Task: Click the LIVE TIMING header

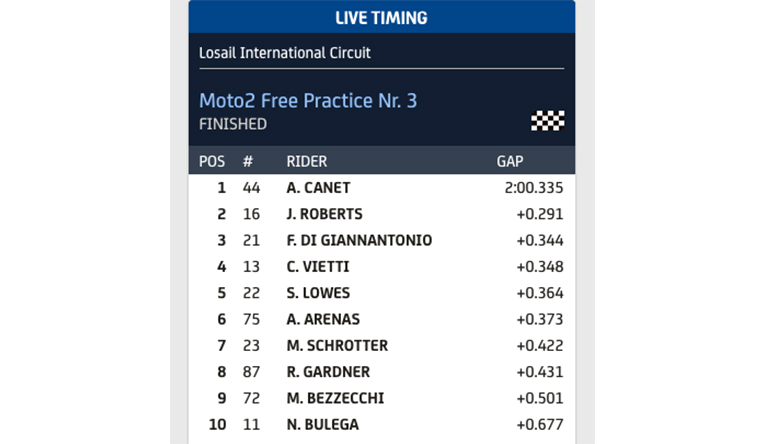Action: (x=381, y=18)
